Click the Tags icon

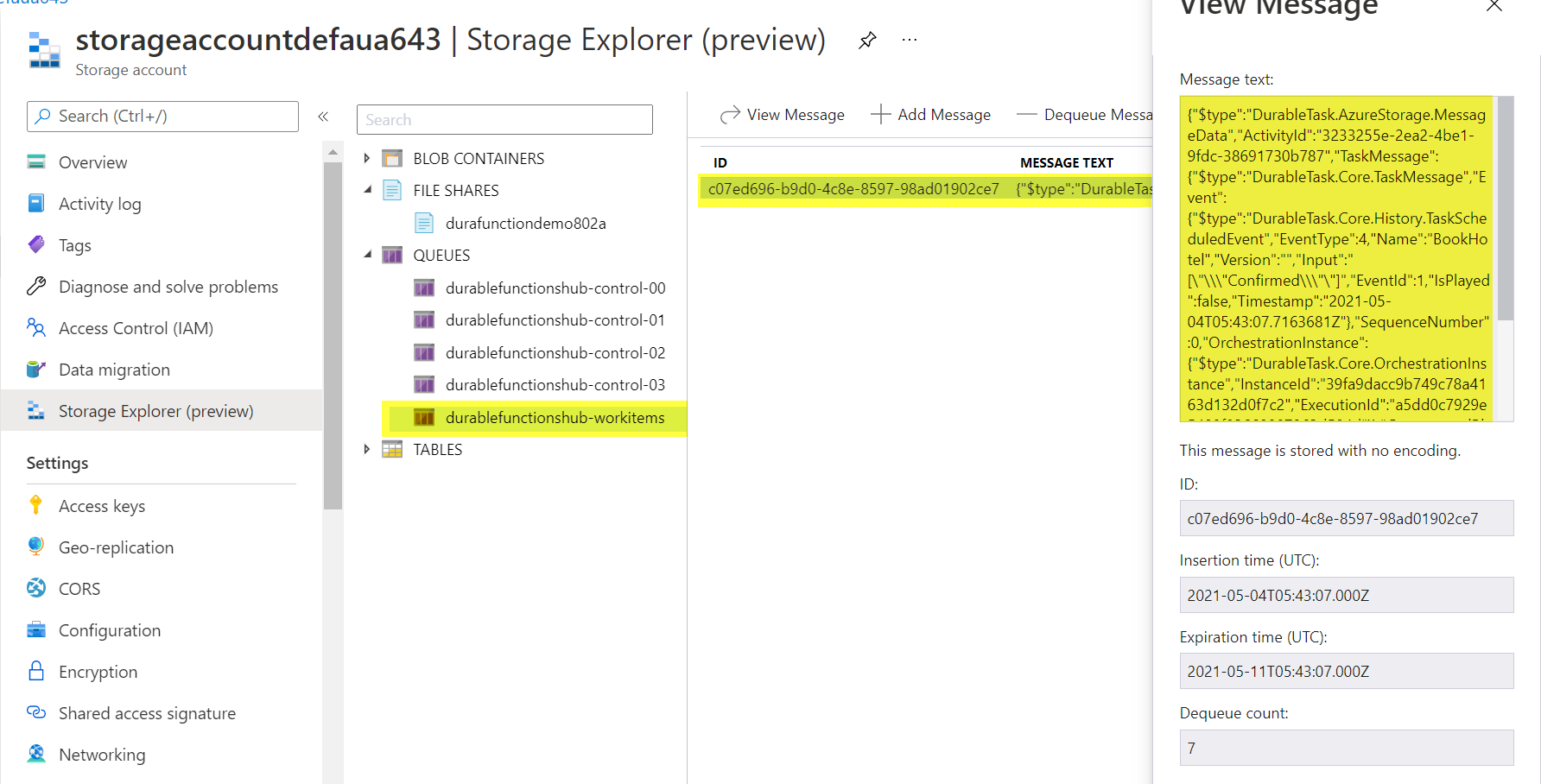tap(35, 244)
